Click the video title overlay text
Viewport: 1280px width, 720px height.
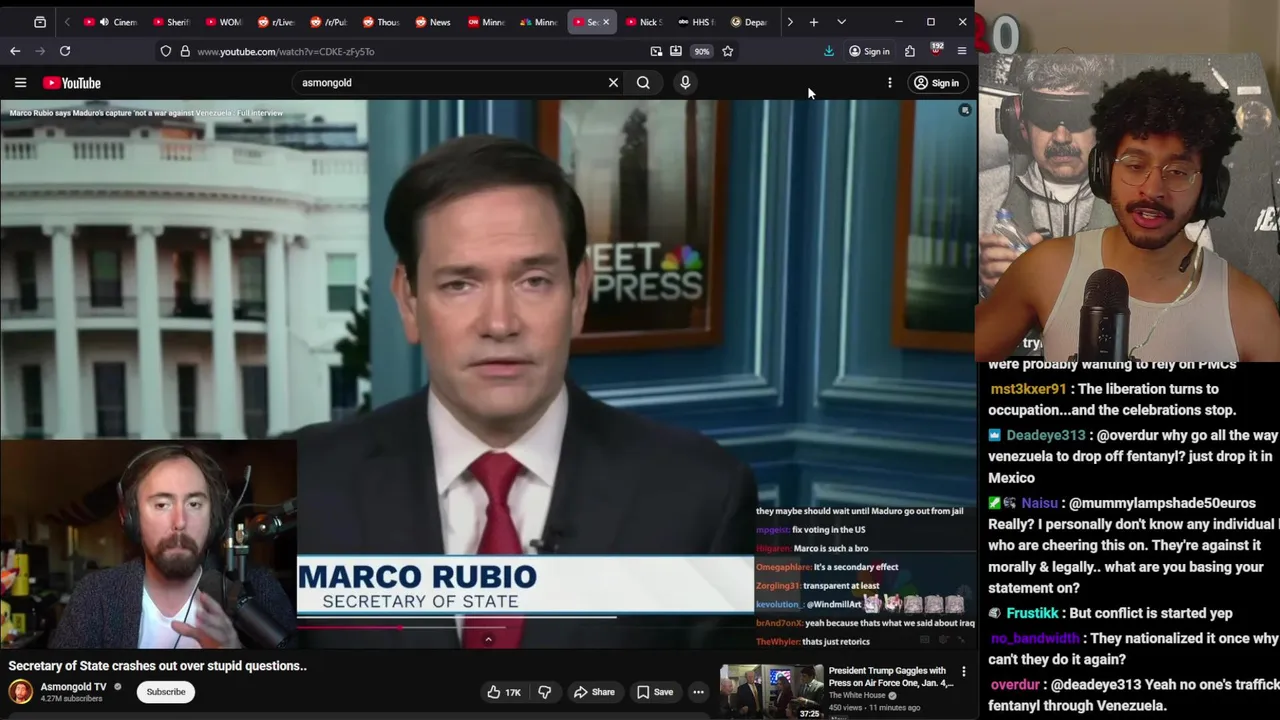point(146,113)
